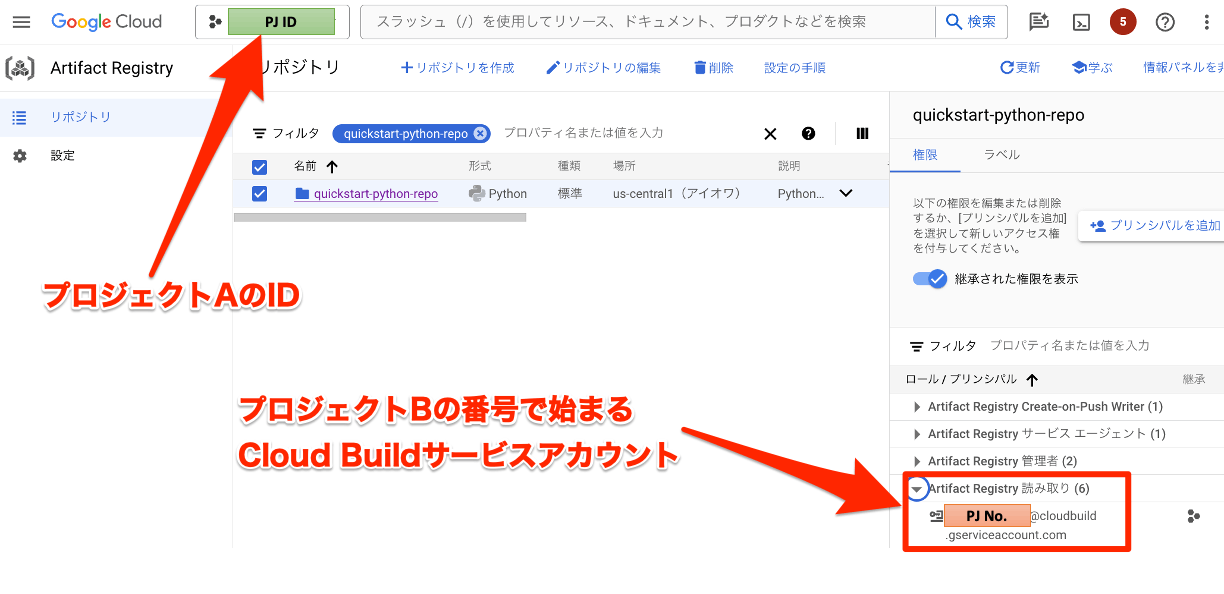Click the 形式 column header

480,166
